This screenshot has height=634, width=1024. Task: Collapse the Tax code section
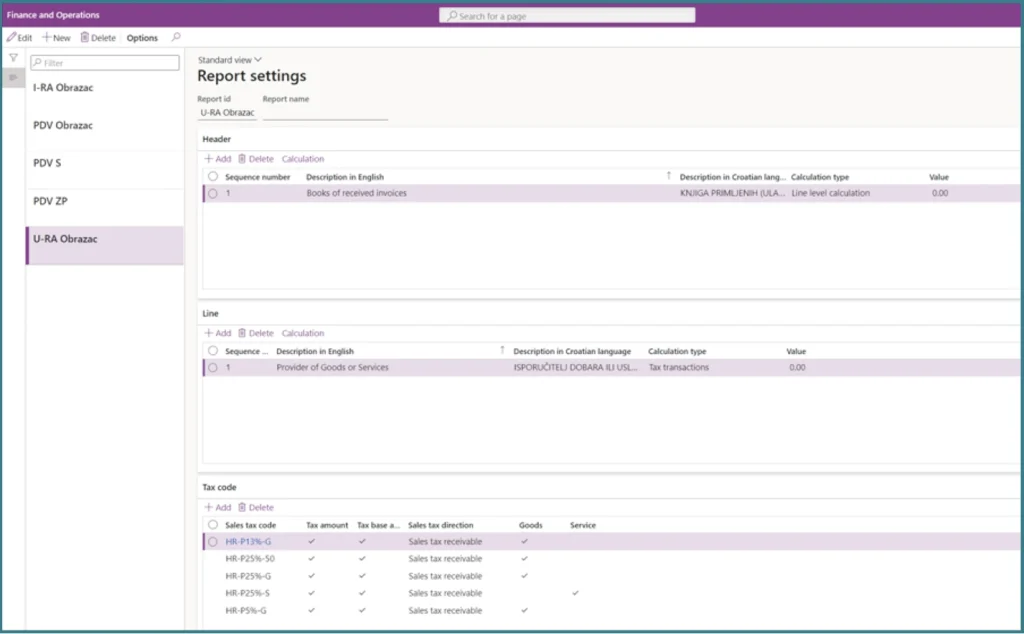(x=219, y=487)
